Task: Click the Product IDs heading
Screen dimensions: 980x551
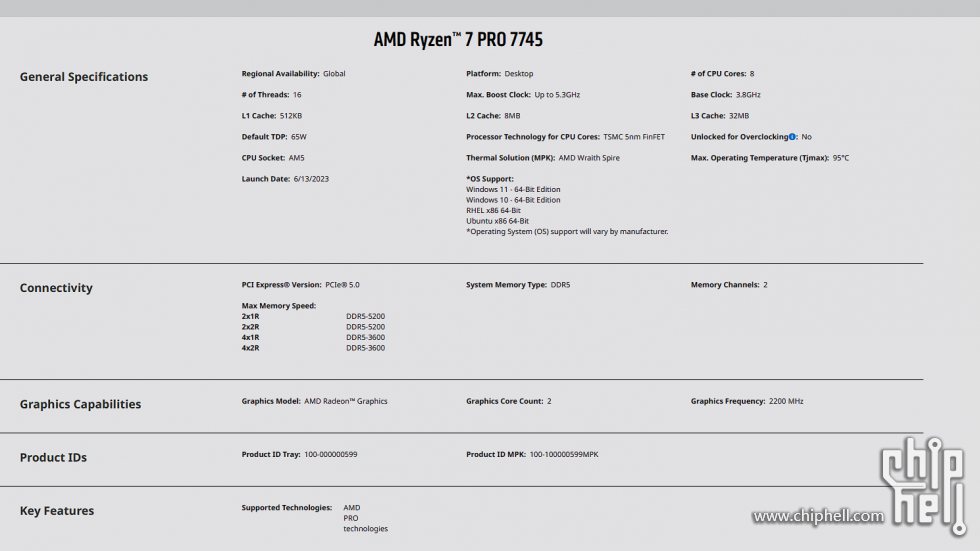Action: [53, 457]
